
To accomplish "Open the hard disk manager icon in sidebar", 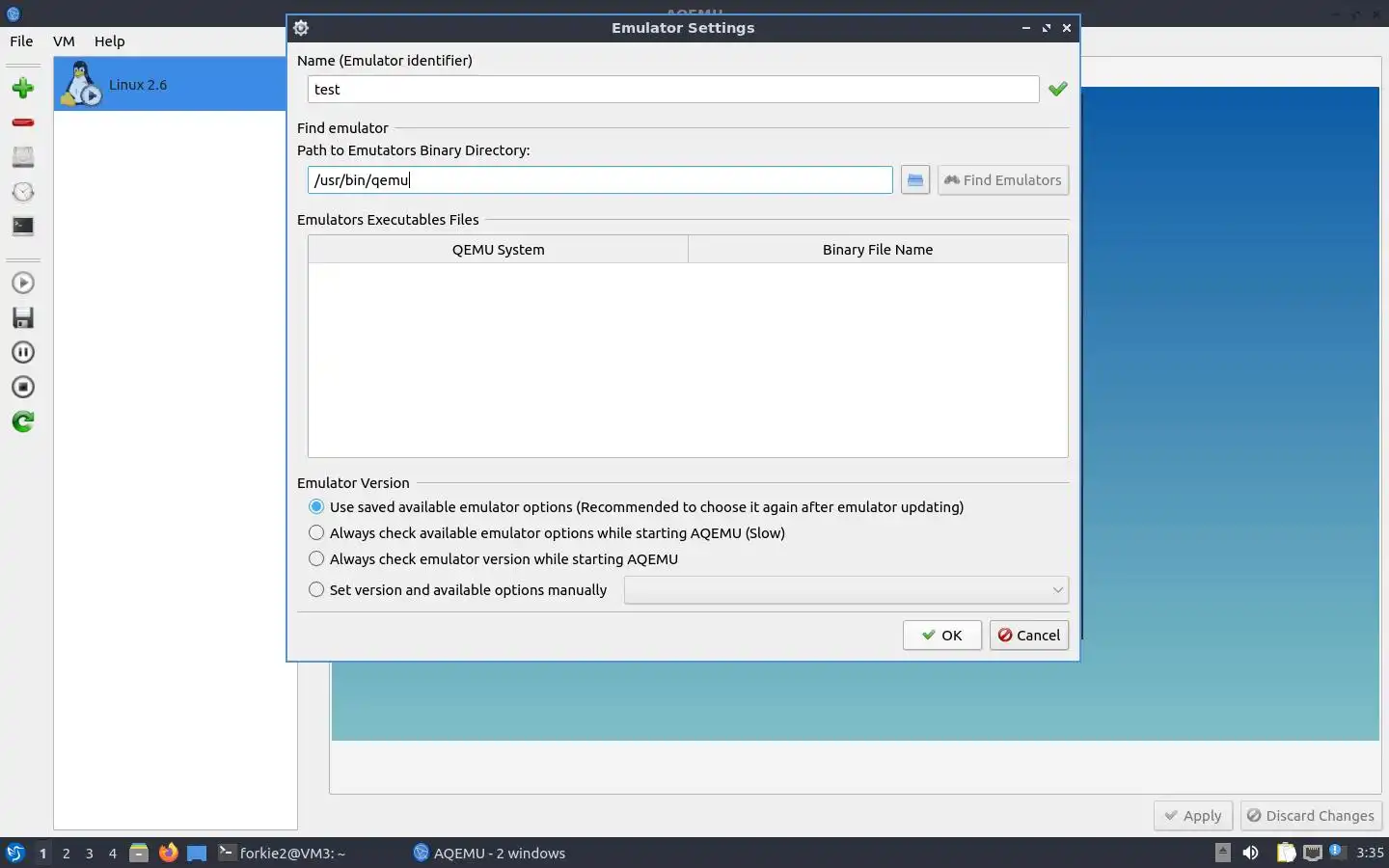I will (x=23, y=157).
